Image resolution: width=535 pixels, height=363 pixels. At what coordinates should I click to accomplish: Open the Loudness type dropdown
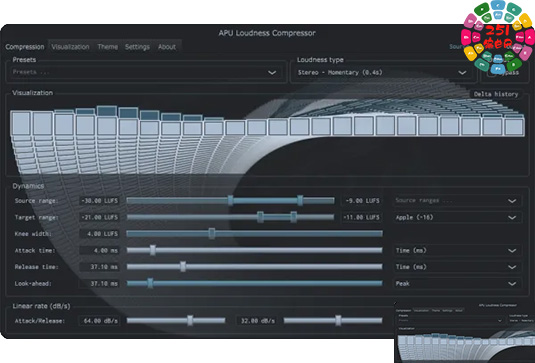pos(383,72)
